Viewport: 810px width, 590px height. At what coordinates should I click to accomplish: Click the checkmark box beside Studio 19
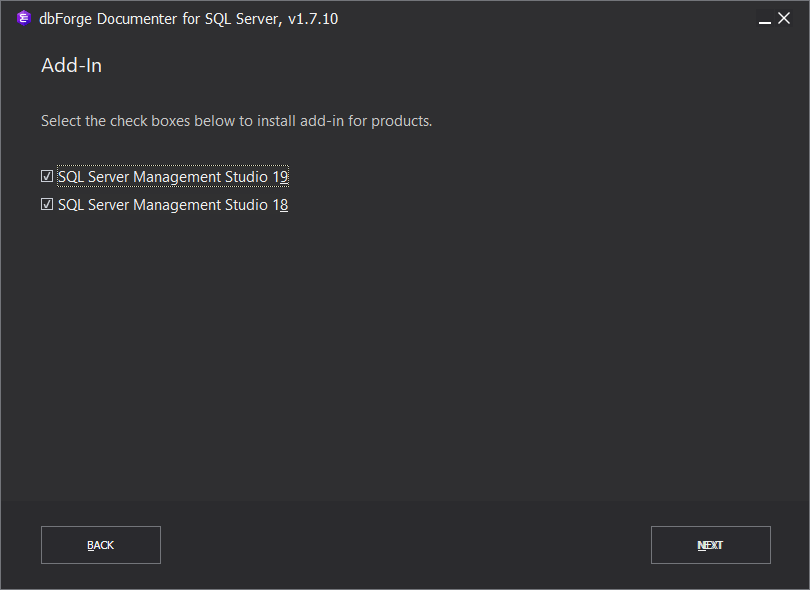tap(47, 176)
